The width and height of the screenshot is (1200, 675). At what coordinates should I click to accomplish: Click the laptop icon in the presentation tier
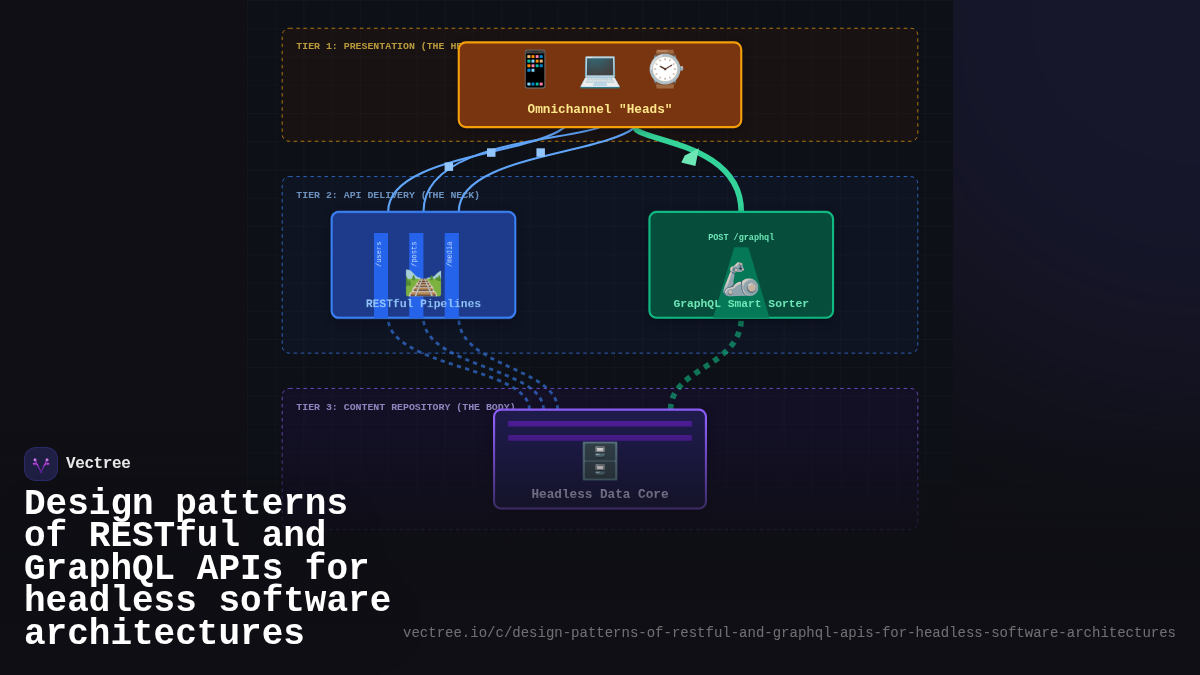pos(600,69)
